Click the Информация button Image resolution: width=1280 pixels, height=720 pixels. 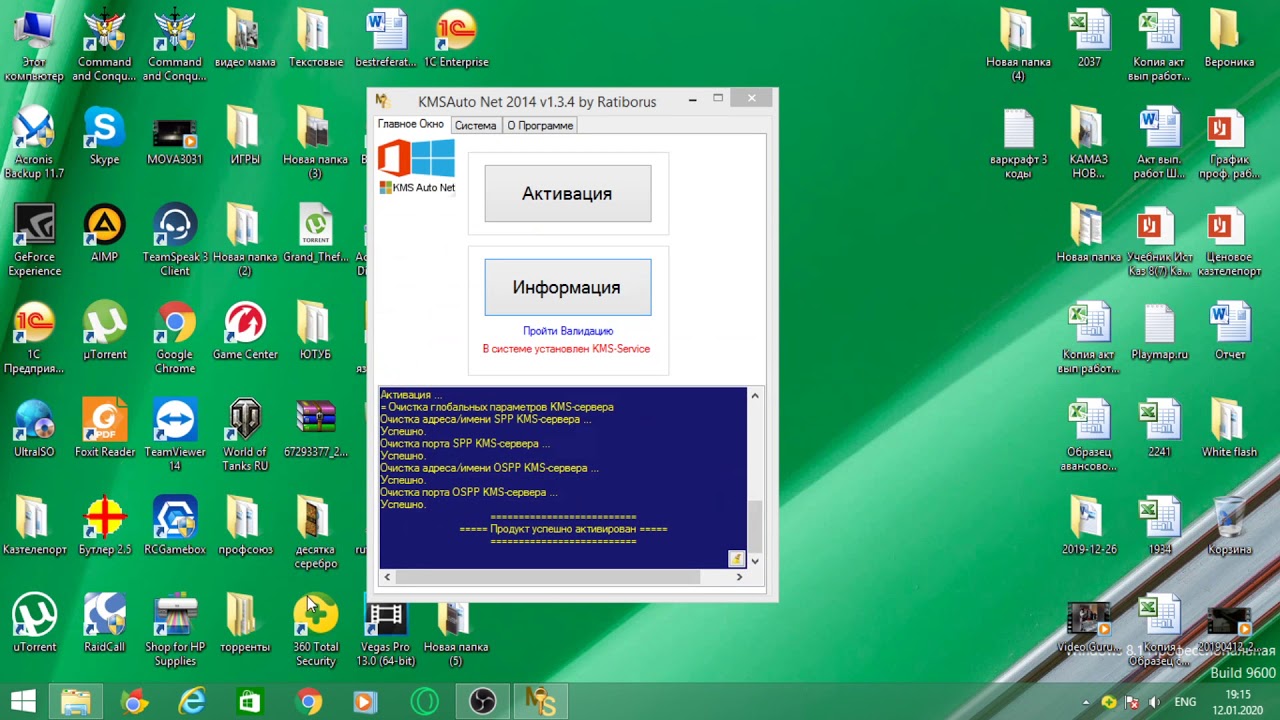pyautogui.click(x=567, y=288)
